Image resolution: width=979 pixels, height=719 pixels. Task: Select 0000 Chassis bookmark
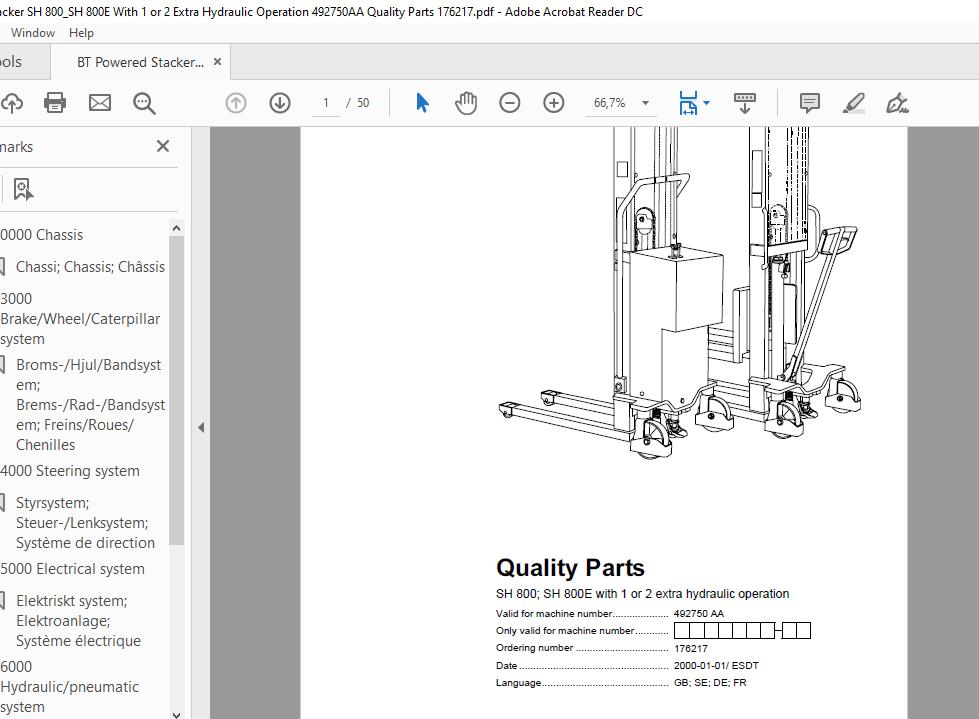click(x=42, y=235)
